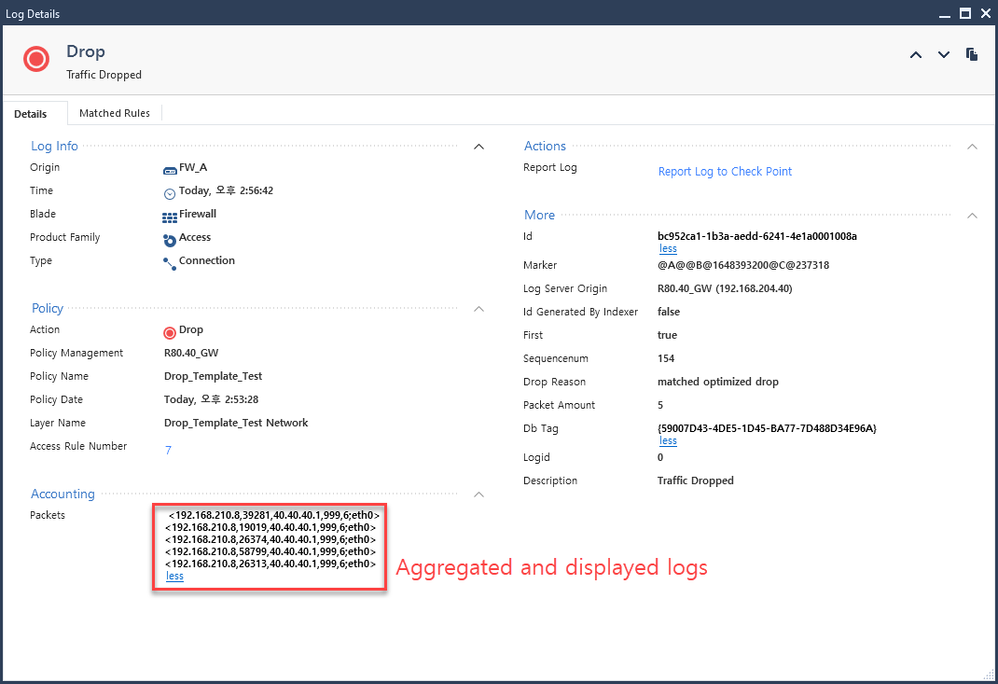Click the Drop action icon under Policy

pos(170,332)
